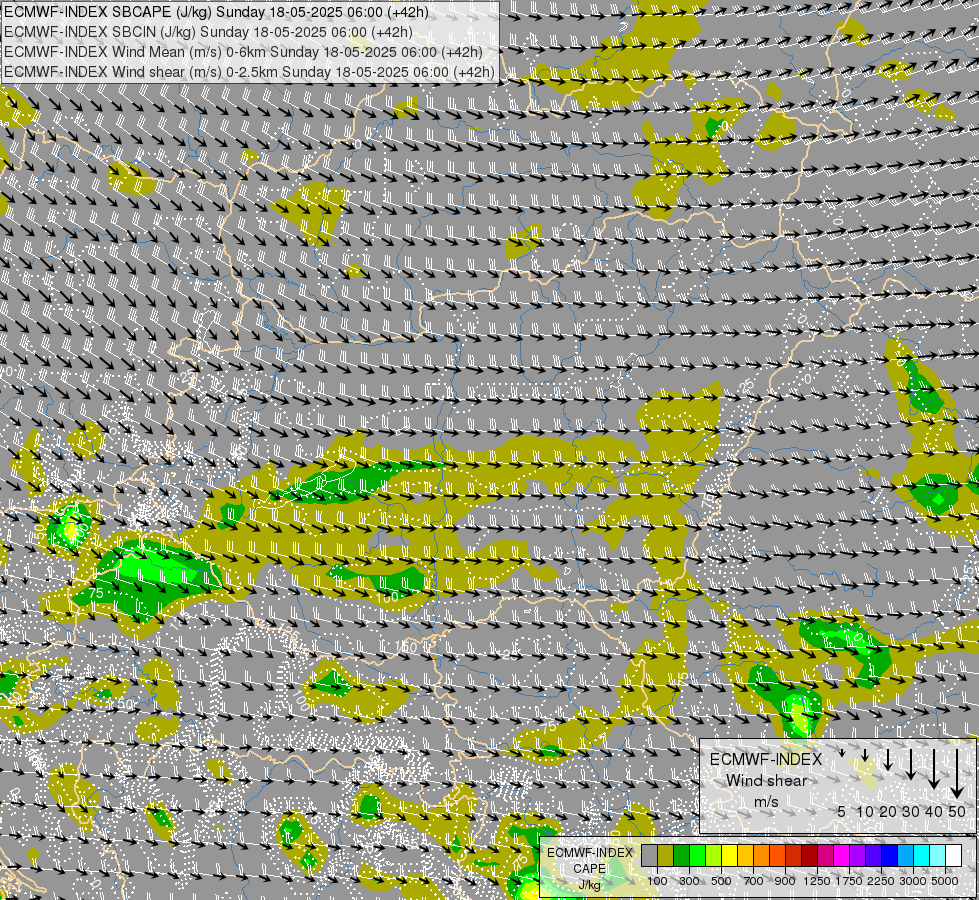Viewport: 979px width, 900px height.
Task: Click the number 50 under longest shear arrow
Action: pyautogui.click(x=957, y=812)
